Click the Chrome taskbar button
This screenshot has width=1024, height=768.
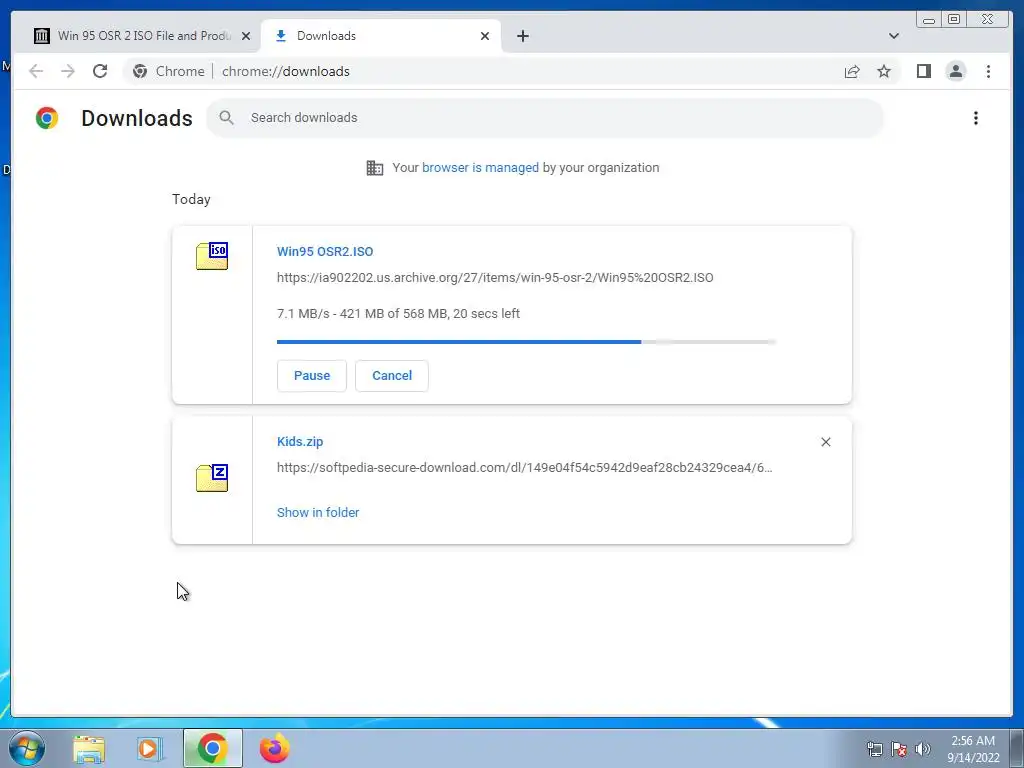(x=212, y=748)
